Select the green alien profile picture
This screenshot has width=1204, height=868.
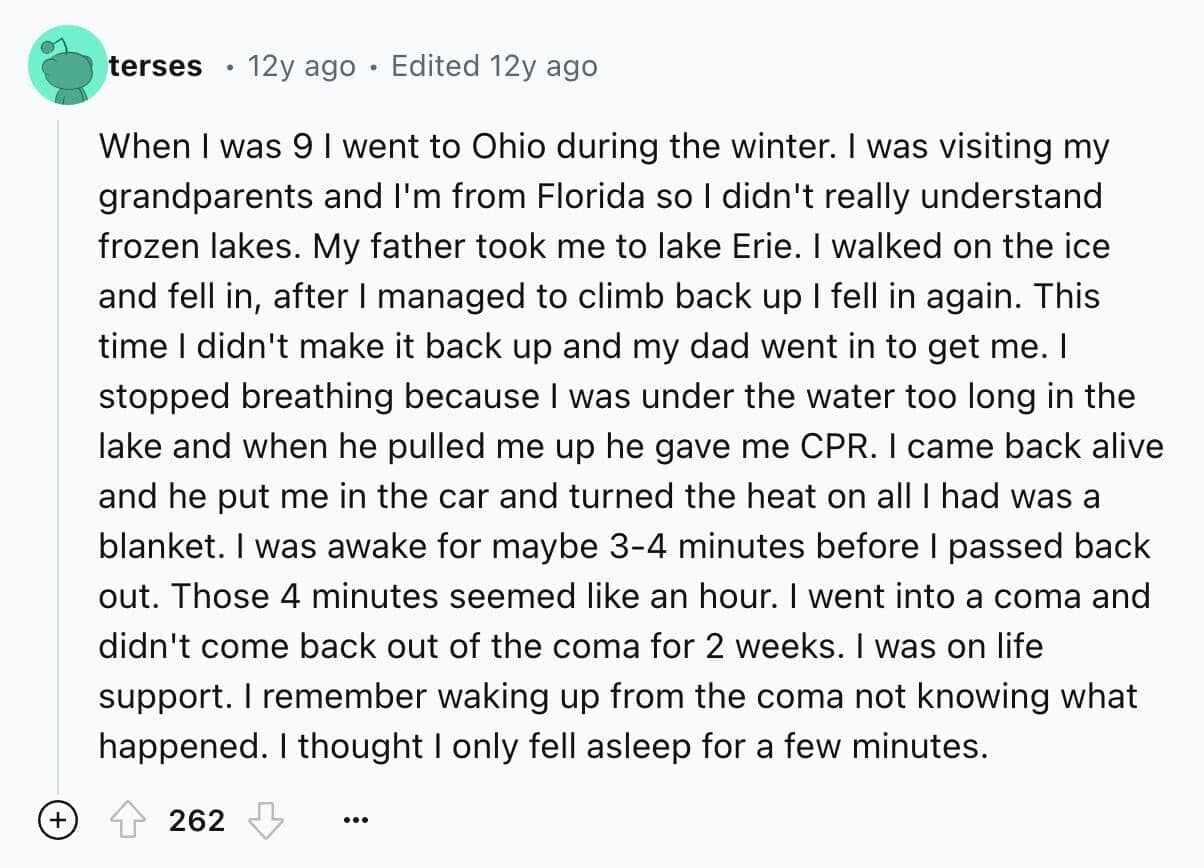click(70, 65)
